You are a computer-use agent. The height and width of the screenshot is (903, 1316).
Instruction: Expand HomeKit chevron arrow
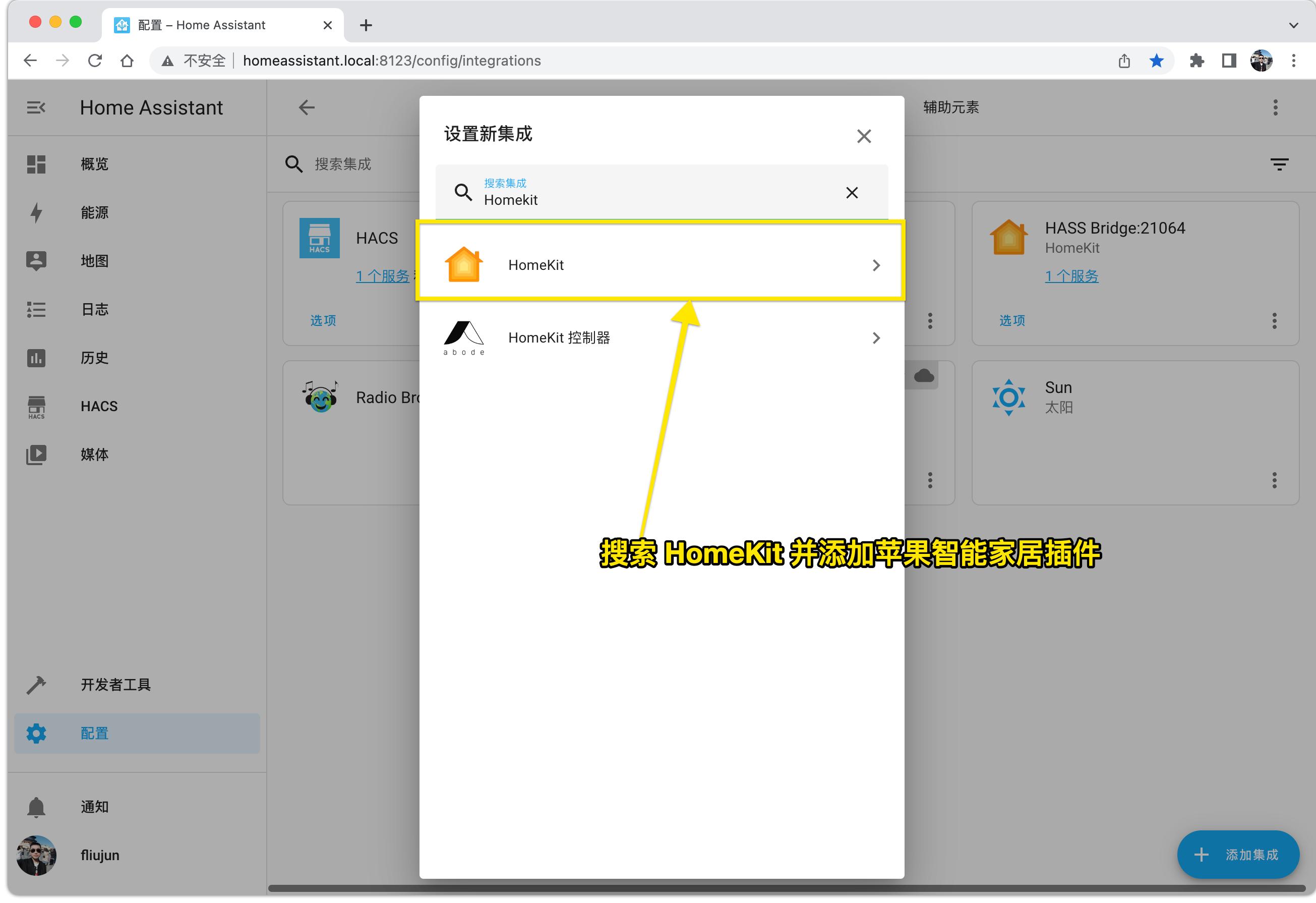click(876, 265)
